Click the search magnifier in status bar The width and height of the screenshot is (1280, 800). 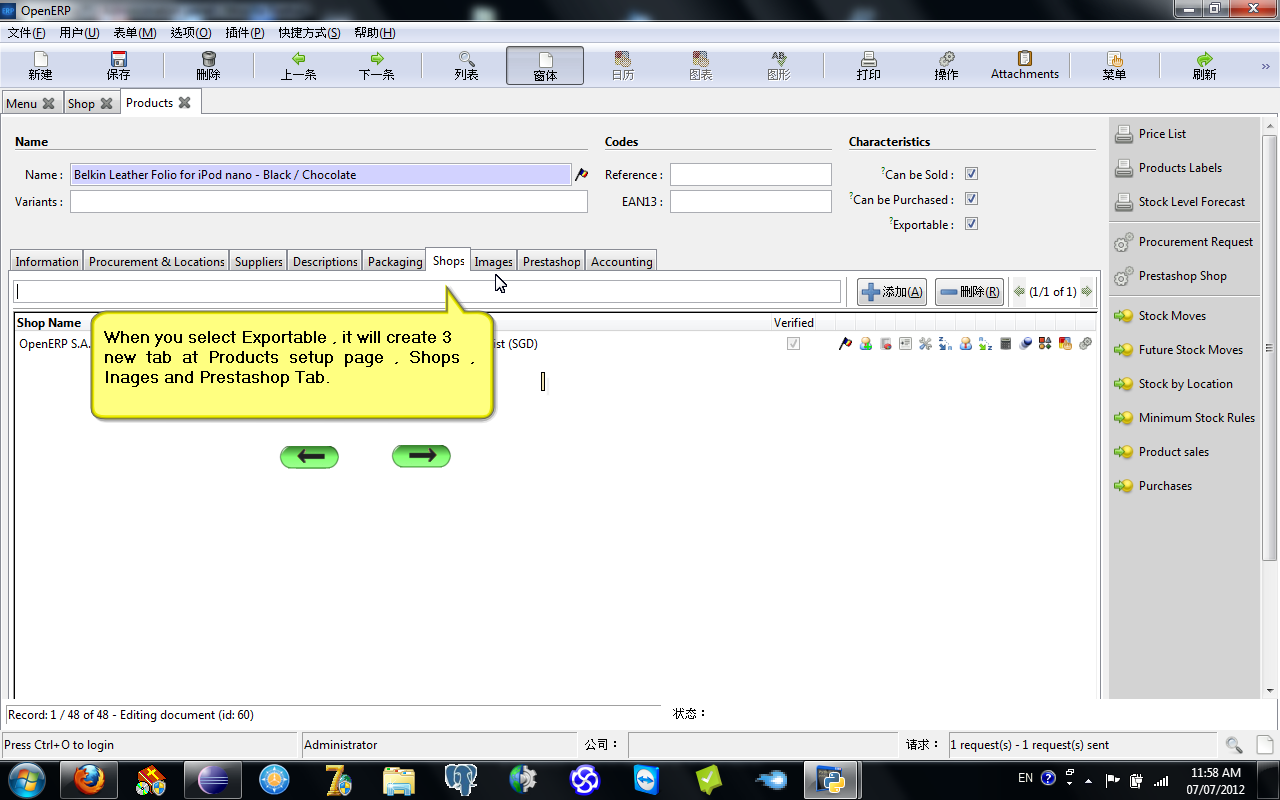pos(1234,745)
